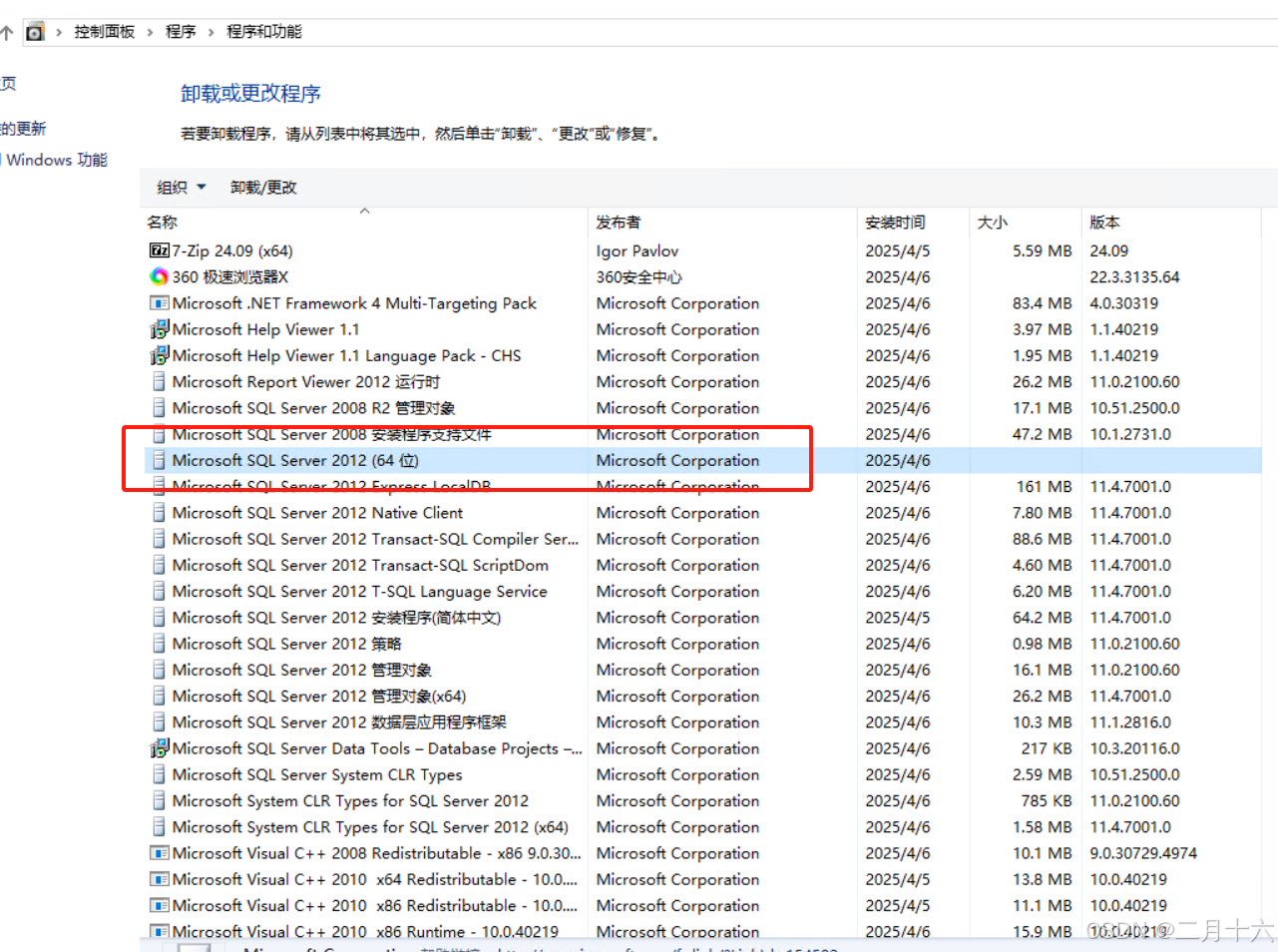
Task: Click the Control Panel icon in address bar
Action: click(35, 32)
